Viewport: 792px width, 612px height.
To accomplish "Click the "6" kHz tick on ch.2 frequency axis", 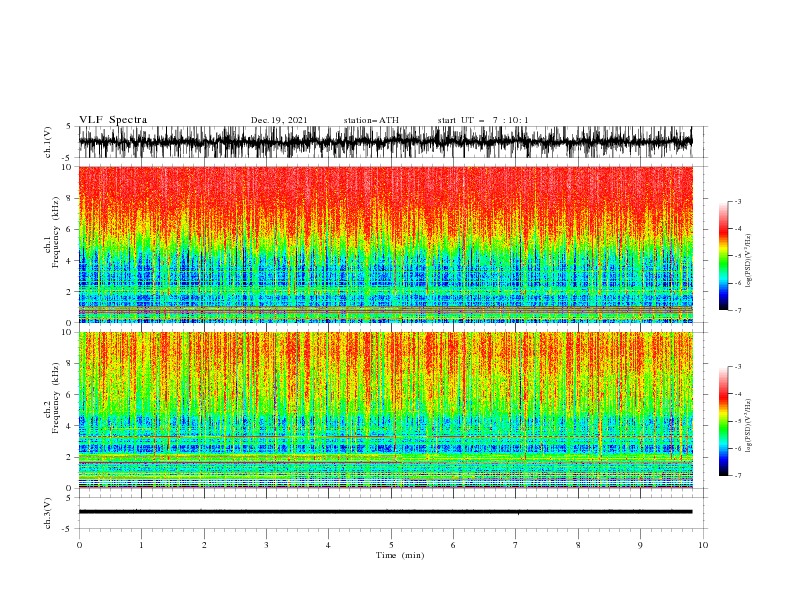I will (x=71, y=395).
